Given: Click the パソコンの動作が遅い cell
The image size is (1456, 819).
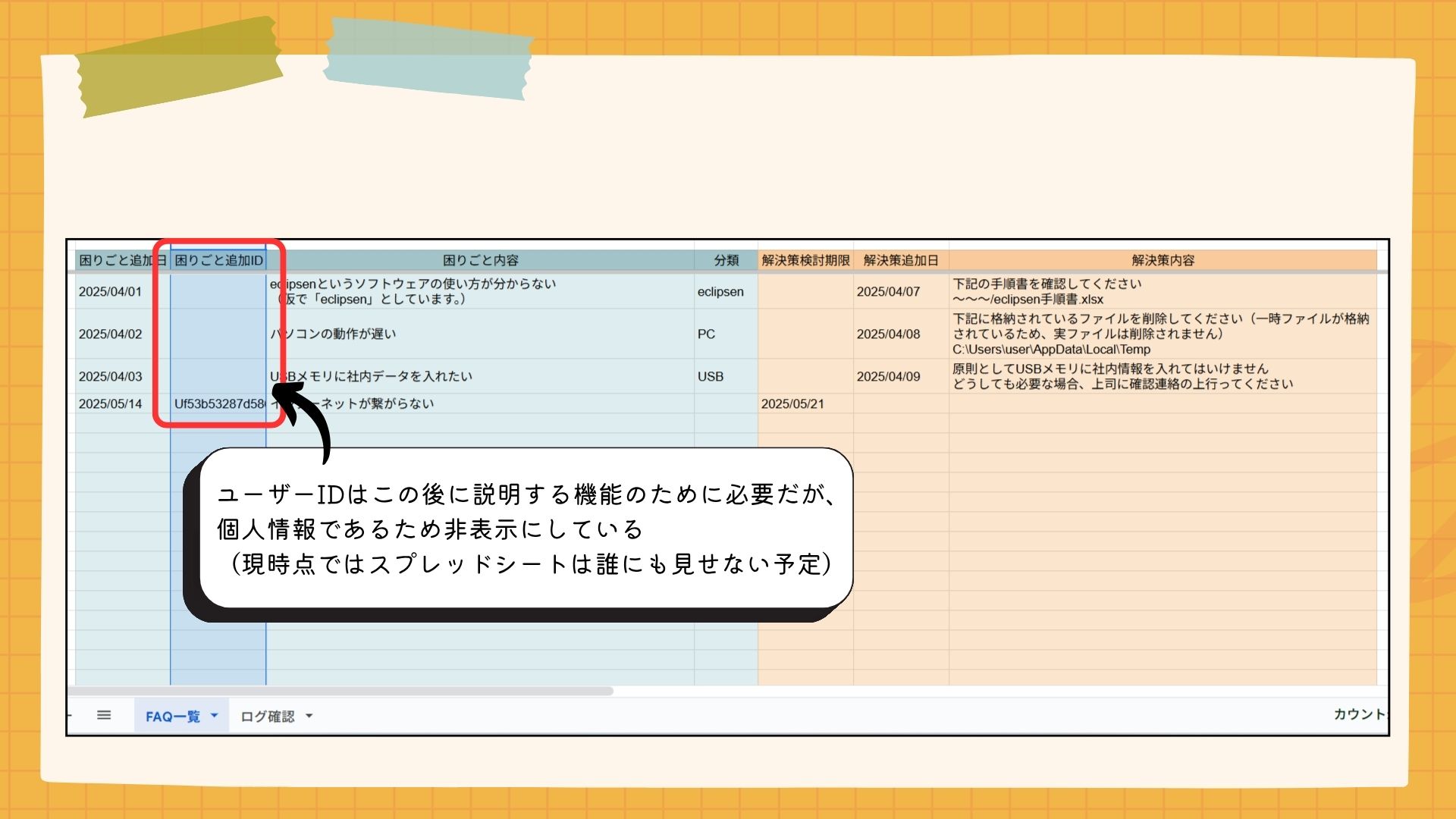Looking at the screenshot, I should pos(480,334).
